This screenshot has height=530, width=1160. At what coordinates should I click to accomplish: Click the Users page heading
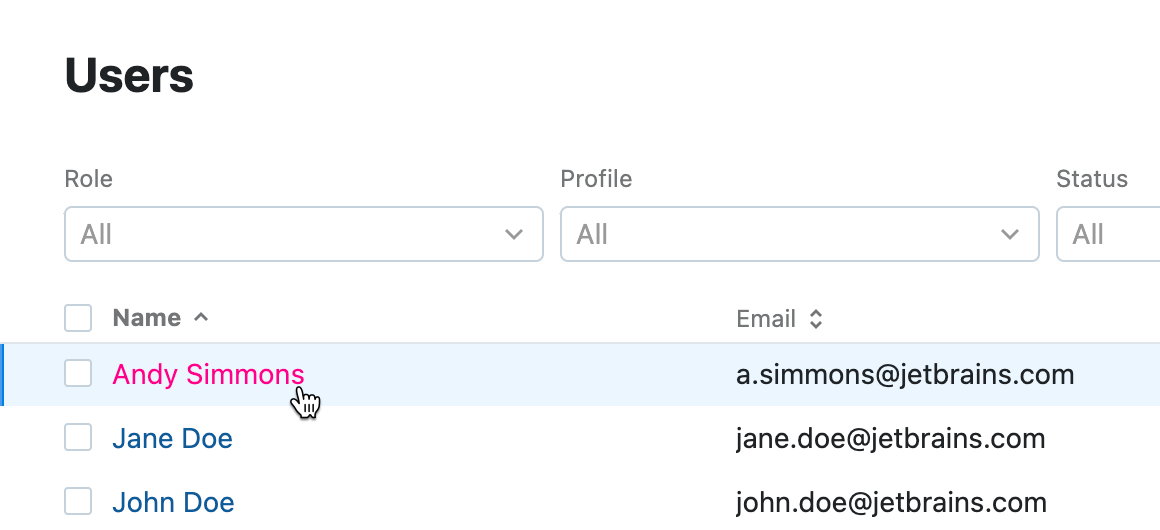(129, 76)
